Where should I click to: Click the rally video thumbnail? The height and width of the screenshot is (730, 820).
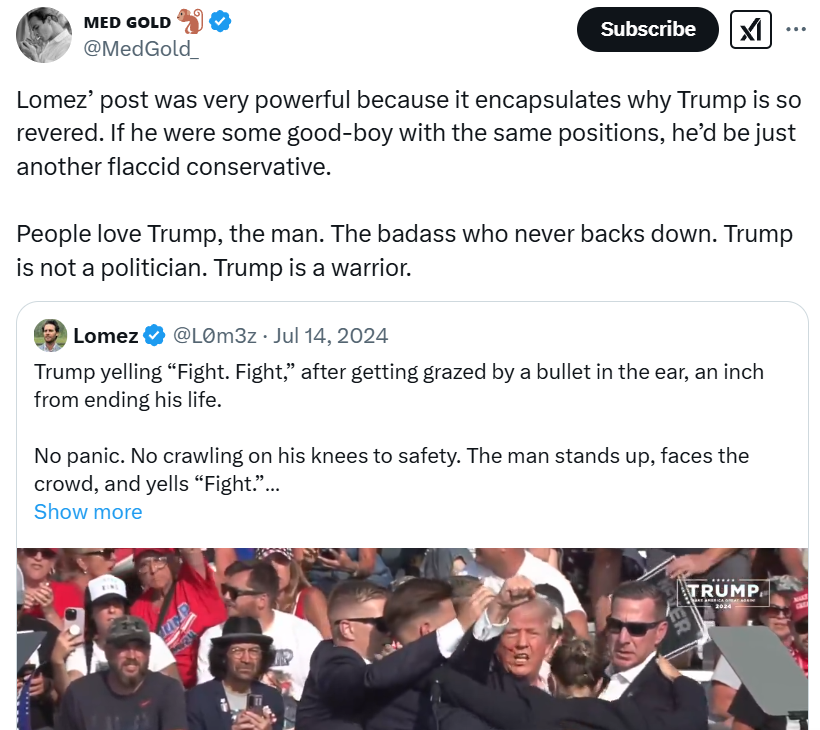coord(410,640)
